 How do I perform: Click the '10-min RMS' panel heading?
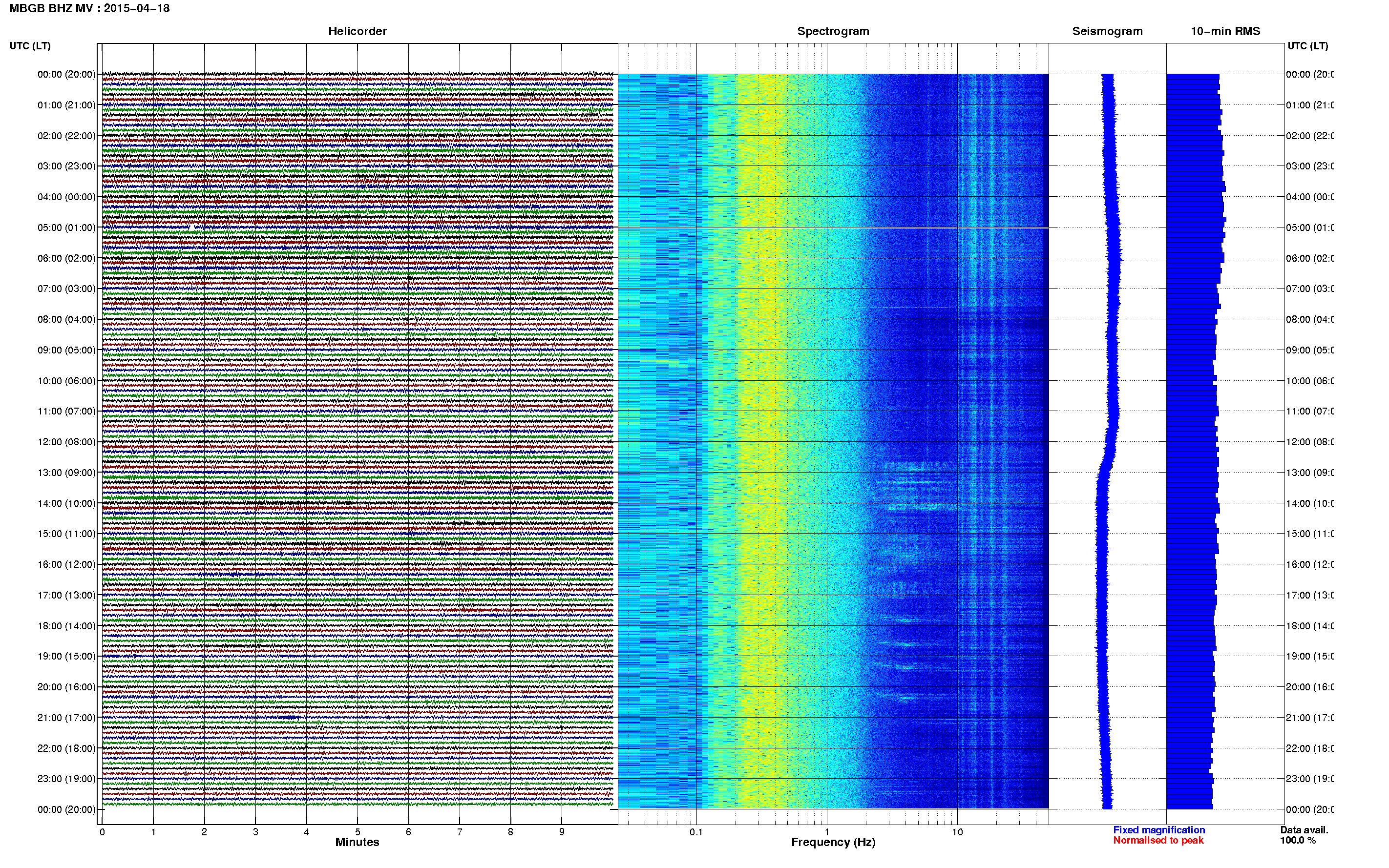point(1225,32)
